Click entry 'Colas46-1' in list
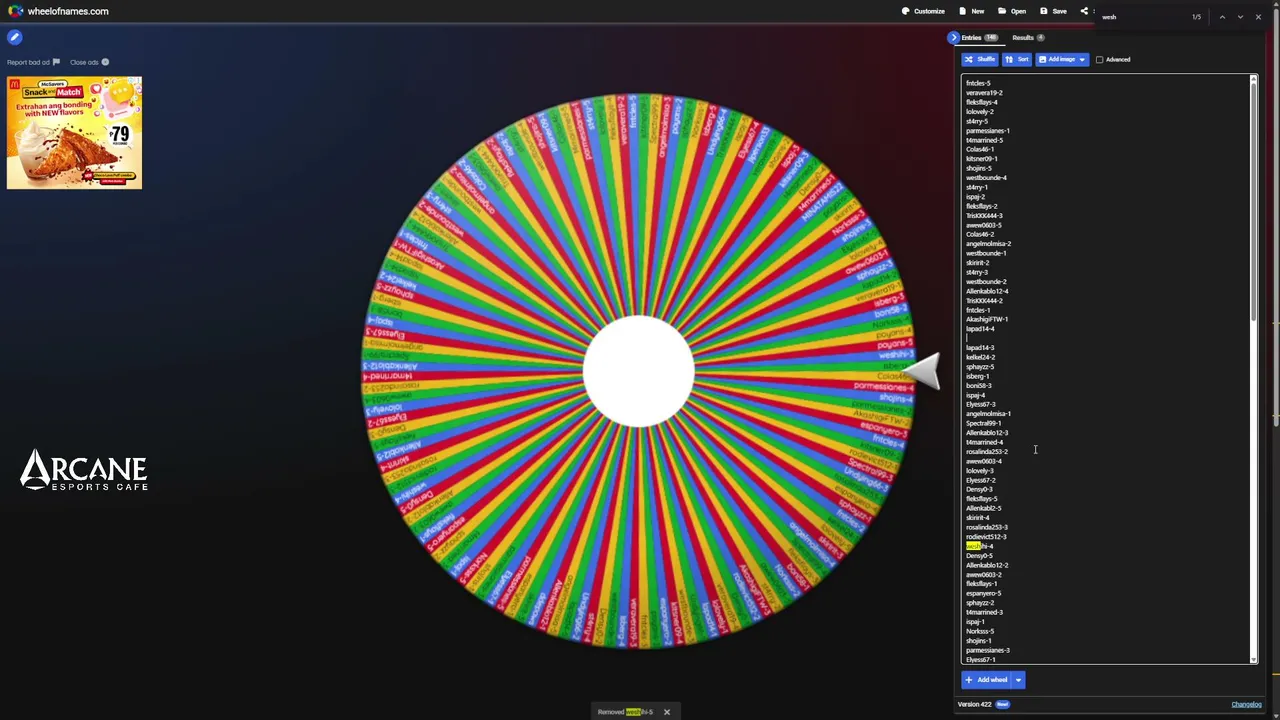The image size is (1280, 720). point(980,150)
